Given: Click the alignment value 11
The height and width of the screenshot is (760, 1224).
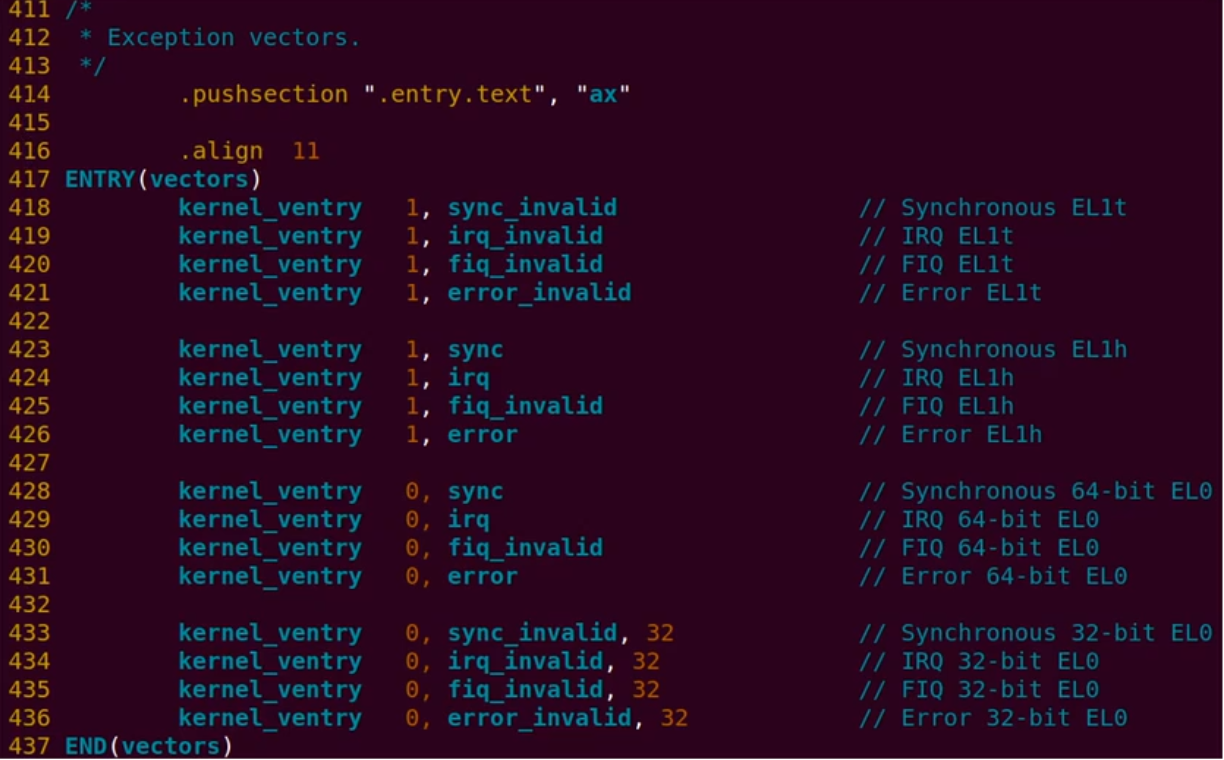Looking at the screenshot, I should coord(306,152).
